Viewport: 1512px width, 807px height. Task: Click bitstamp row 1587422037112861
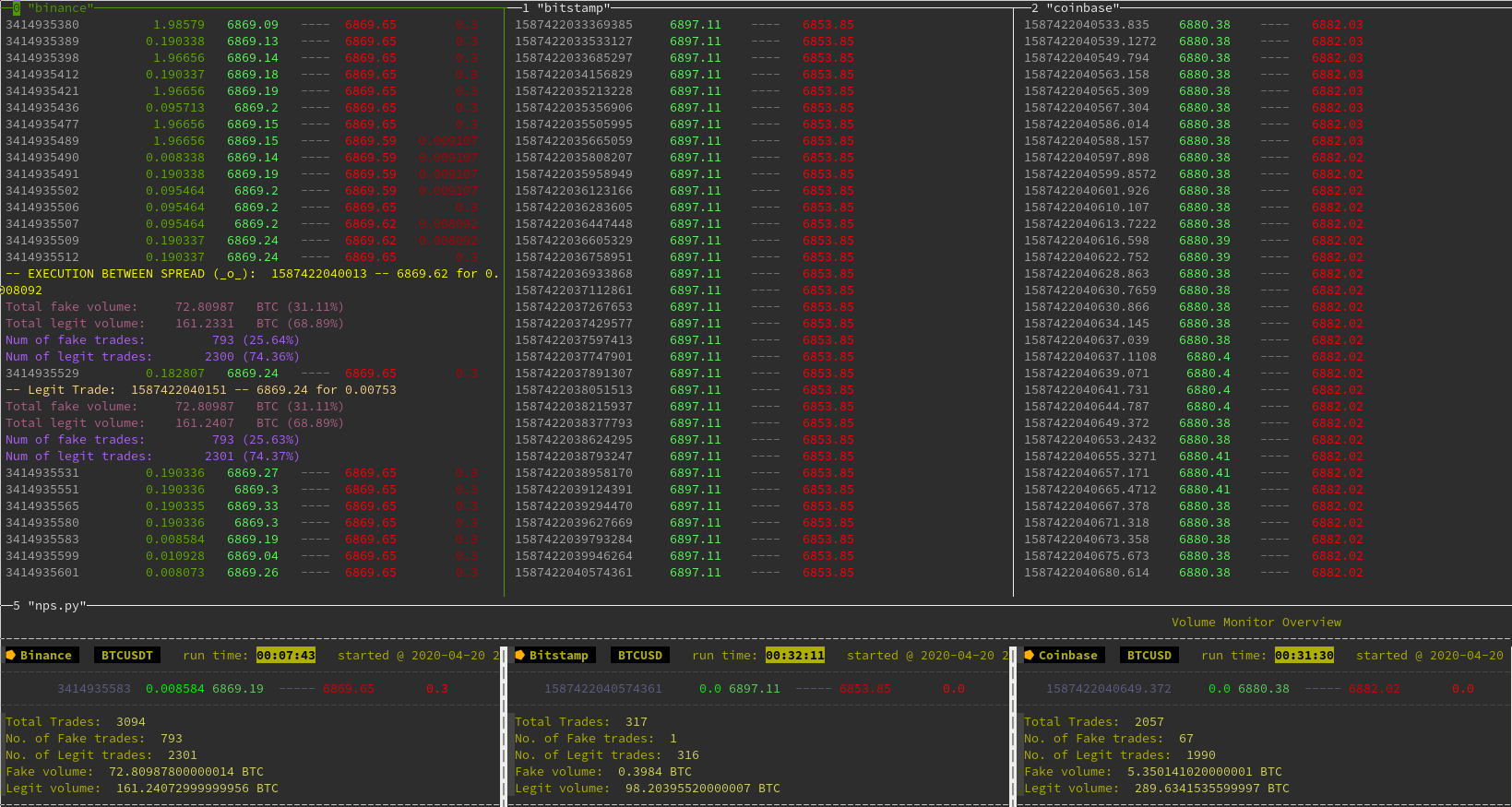pyautogui.click(x=685, y=291)
